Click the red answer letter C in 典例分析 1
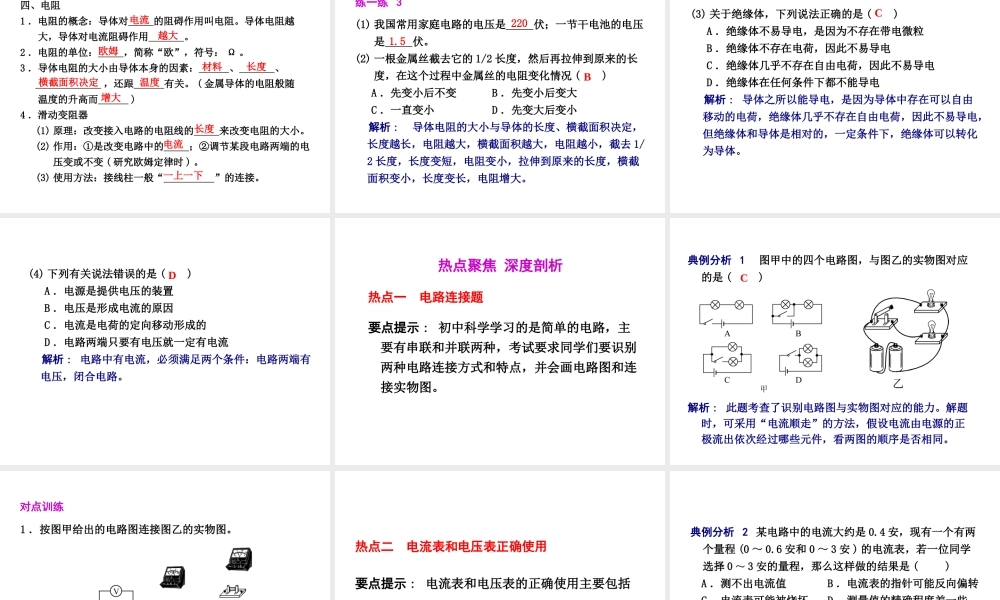The image size is (1000, 600). coord(744,277)
